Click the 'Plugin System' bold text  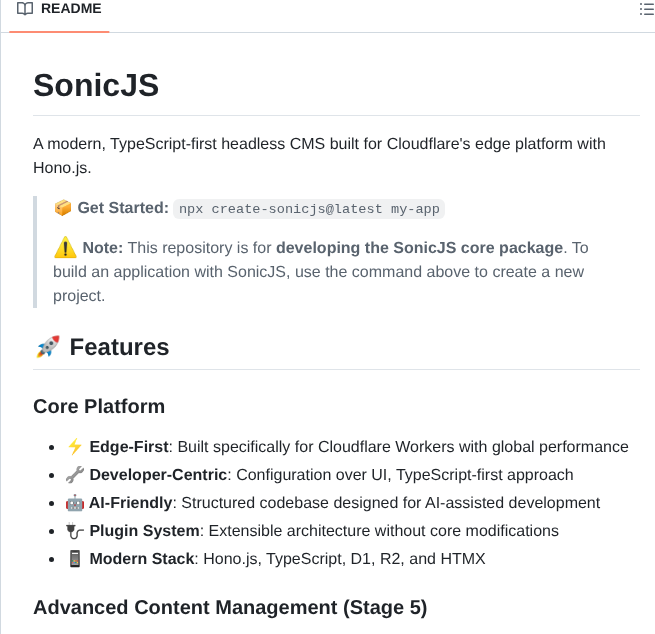pyautogui.click(x=145, y=531)
